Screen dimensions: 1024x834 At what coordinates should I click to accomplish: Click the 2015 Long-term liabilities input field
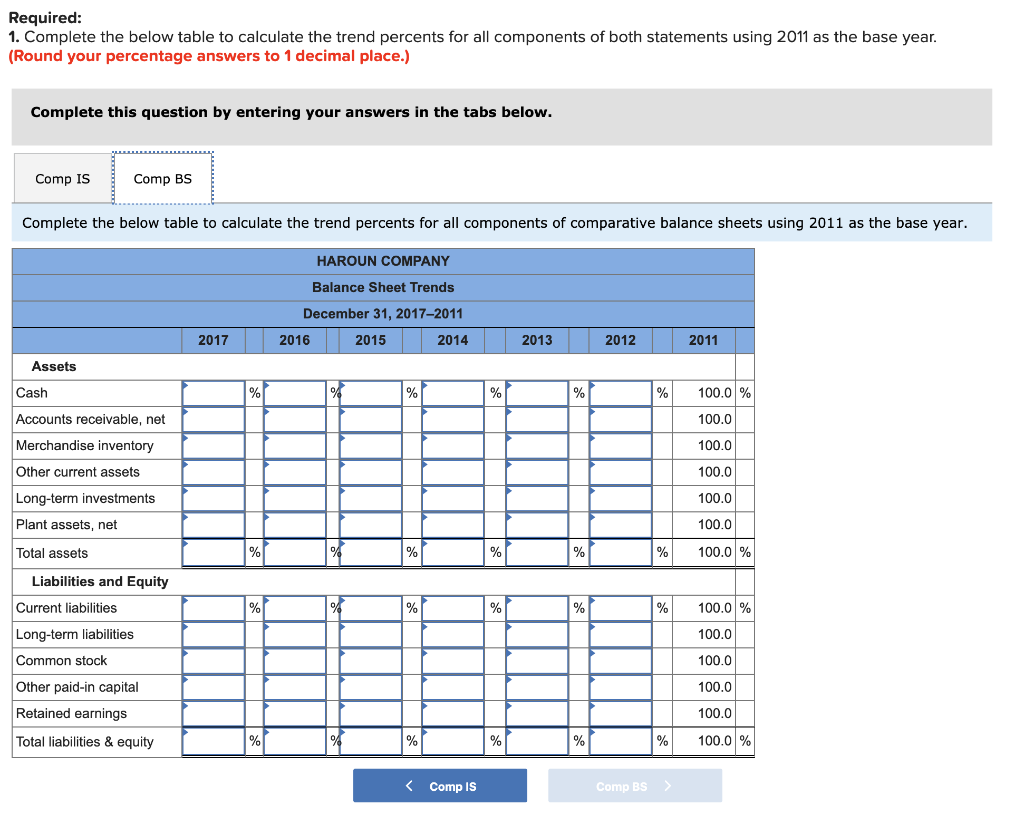point(370,633)
